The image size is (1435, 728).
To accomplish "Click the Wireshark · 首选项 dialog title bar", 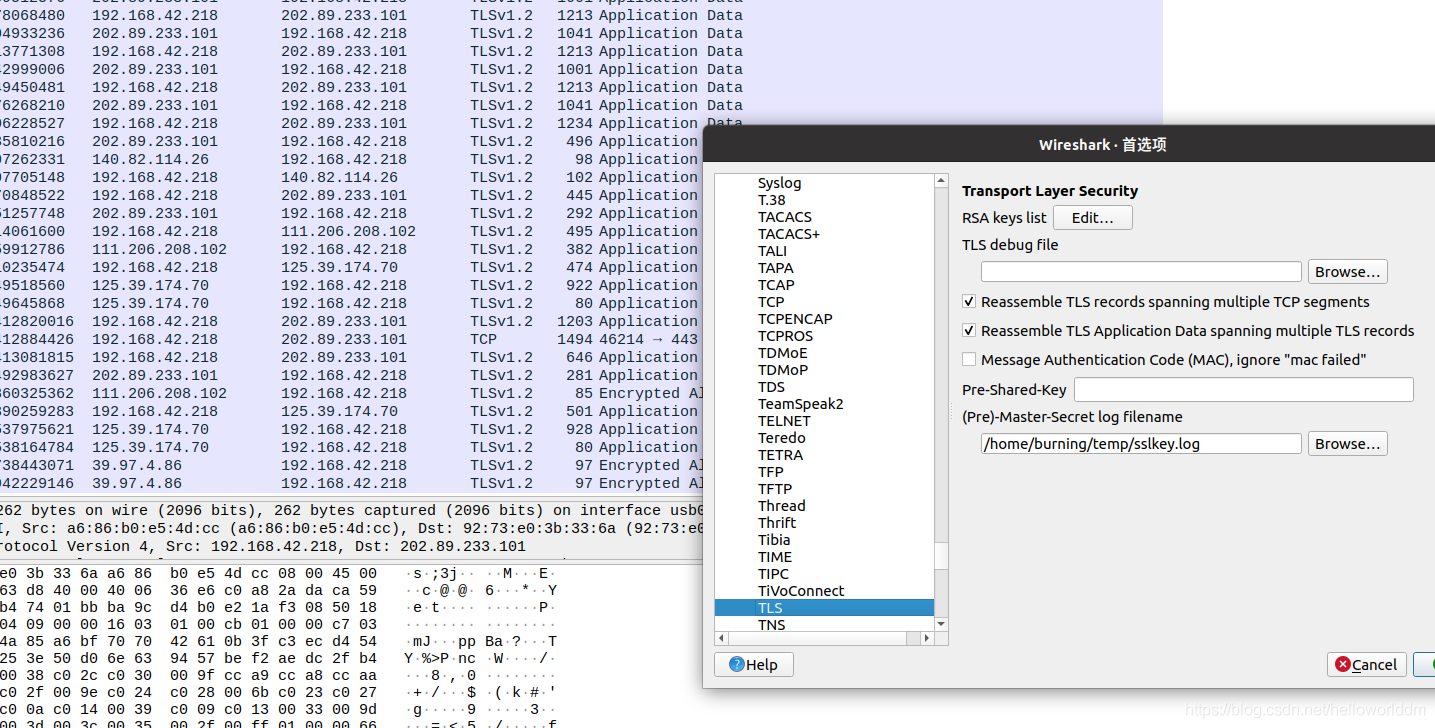I will [x=1069, y=145].
